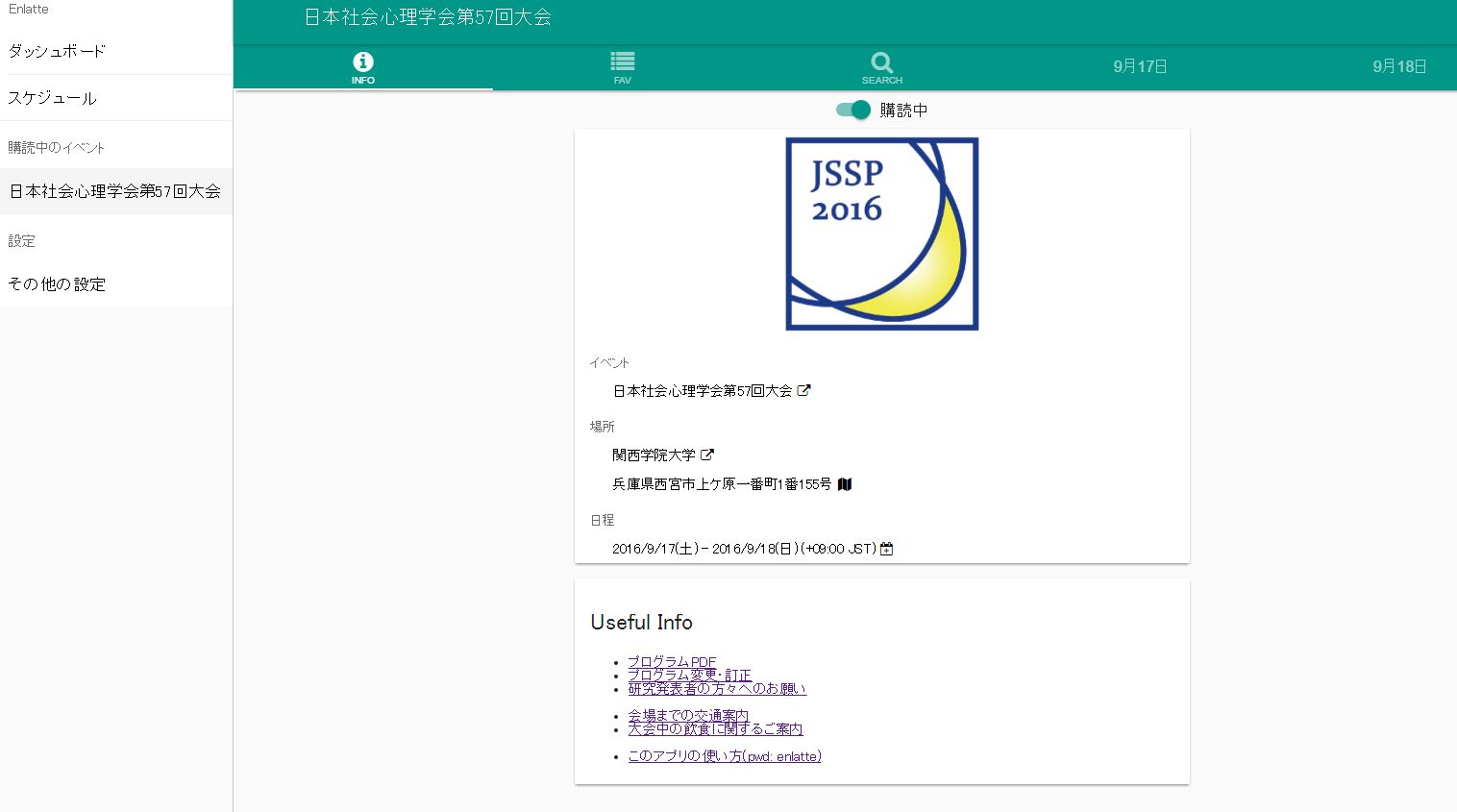Open スケジュール in the sidebar
Screen dimensions: 1457x812
point(116,98)
